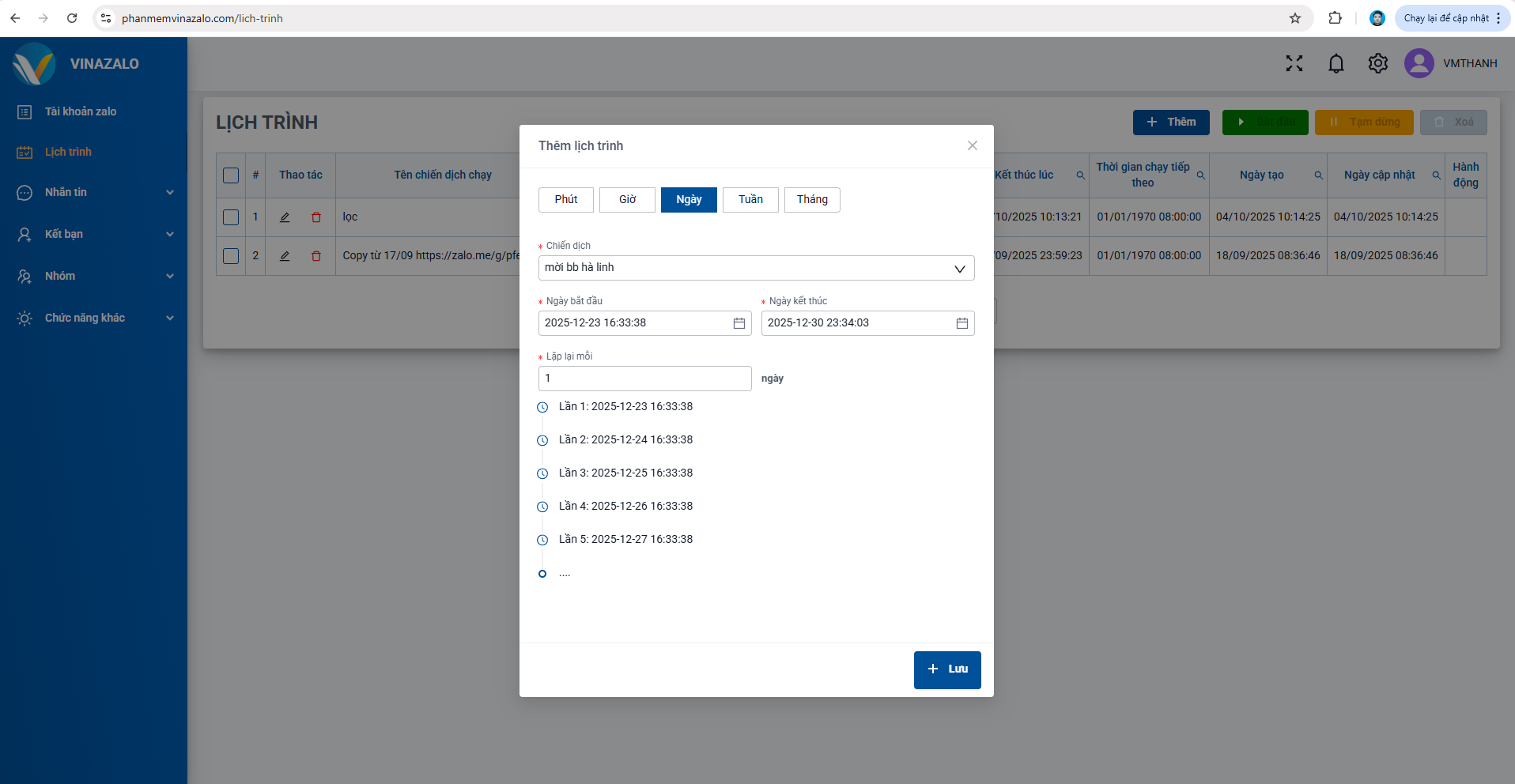
Task: Click search icon in Ngày tạo column
Action: [x=1318, y=175]
